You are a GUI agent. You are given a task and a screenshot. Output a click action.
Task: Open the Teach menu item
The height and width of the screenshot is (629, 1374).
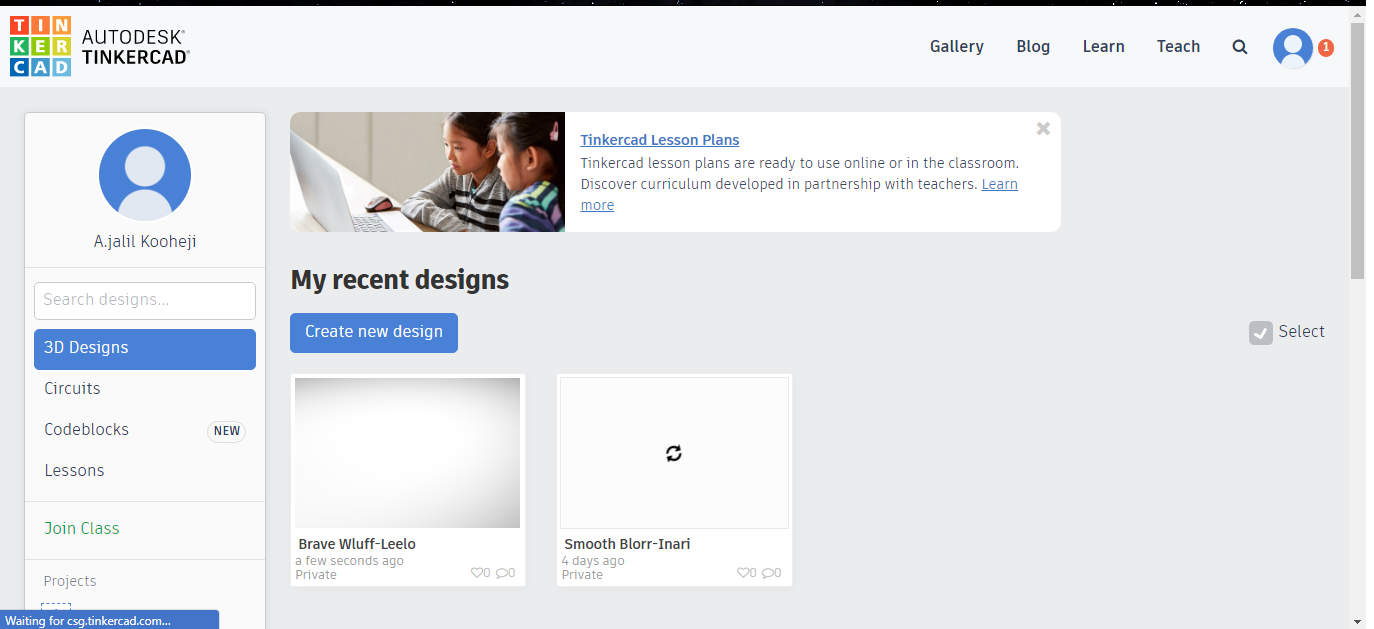click(1178, 47)
